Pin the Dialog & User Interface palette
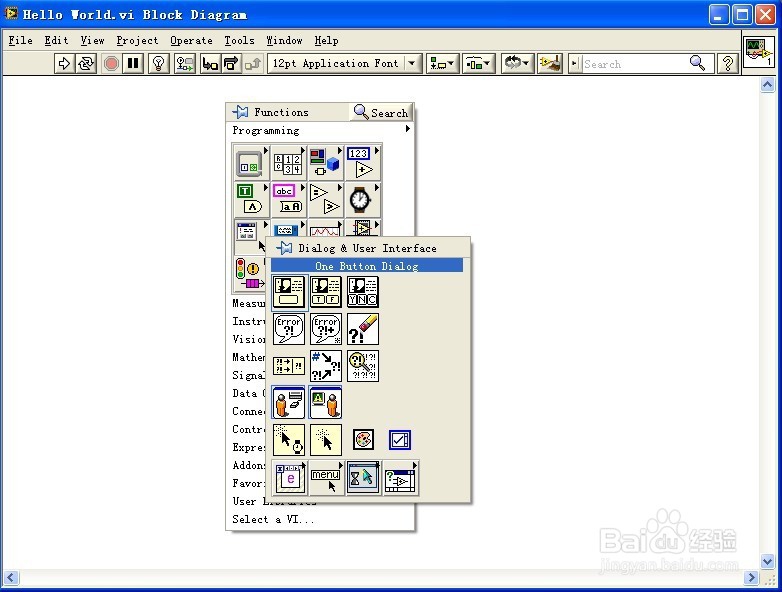 click(x=284, y=248)
